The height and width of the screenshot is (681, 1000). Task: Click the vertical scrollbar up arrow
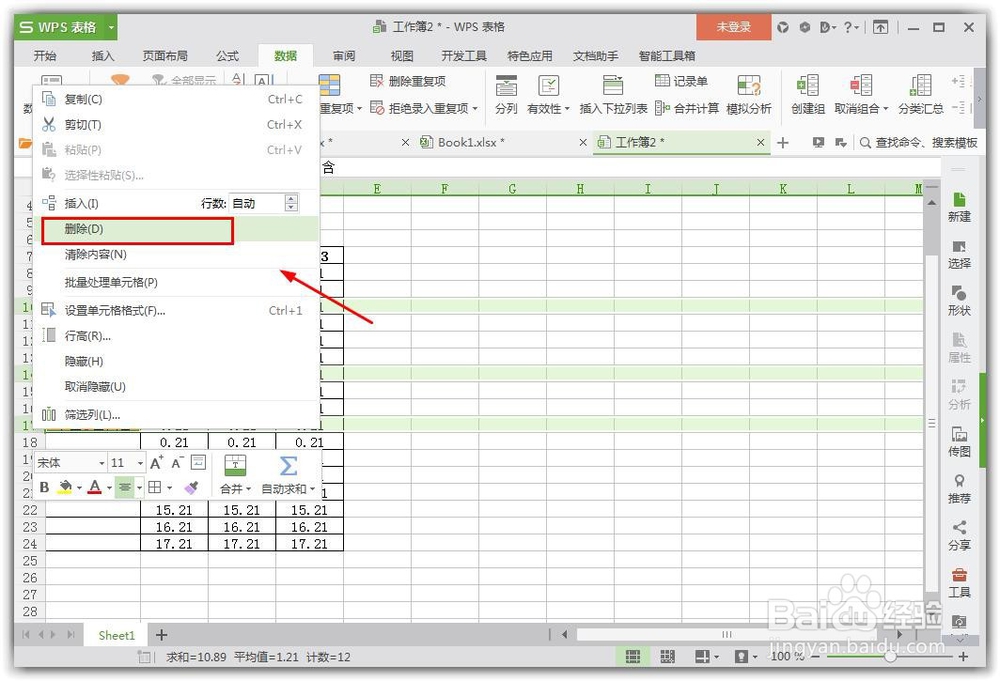coord(932,203)
